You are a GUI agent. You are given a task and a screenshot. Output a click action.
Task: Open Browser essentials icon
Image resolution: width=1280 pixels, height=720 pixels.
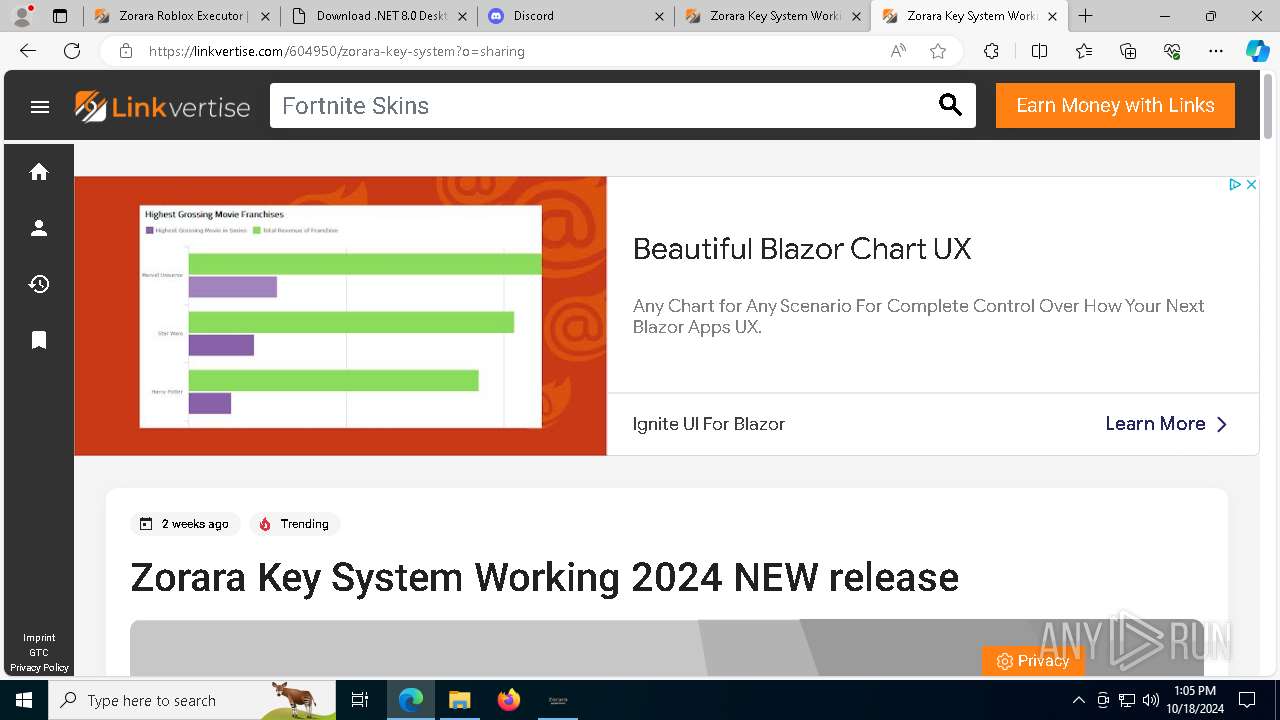pos(1172,51)
